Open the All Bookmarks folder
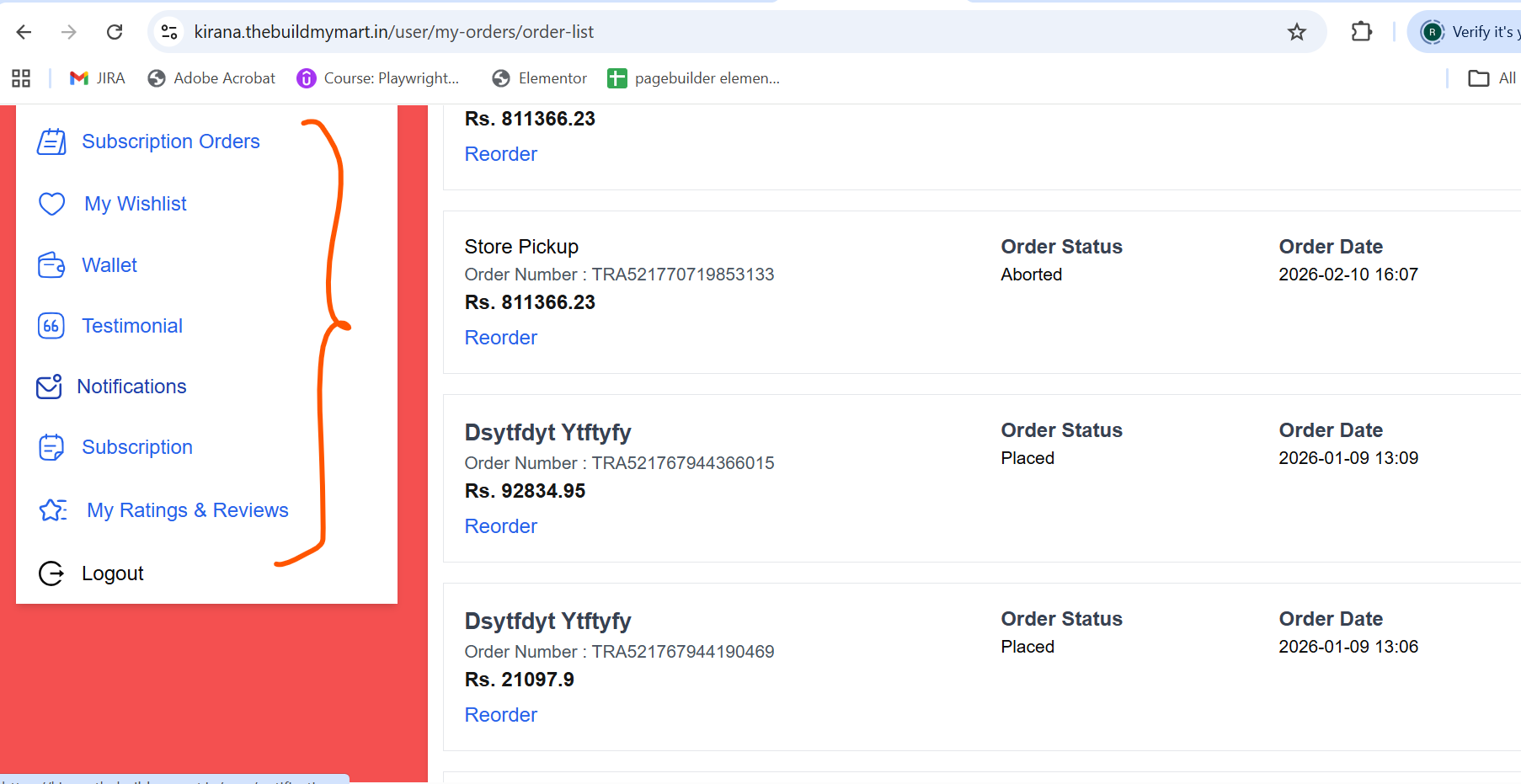Image resolution: width=1521 pixels, height=784 pixels. click(x=1492, y=78)
